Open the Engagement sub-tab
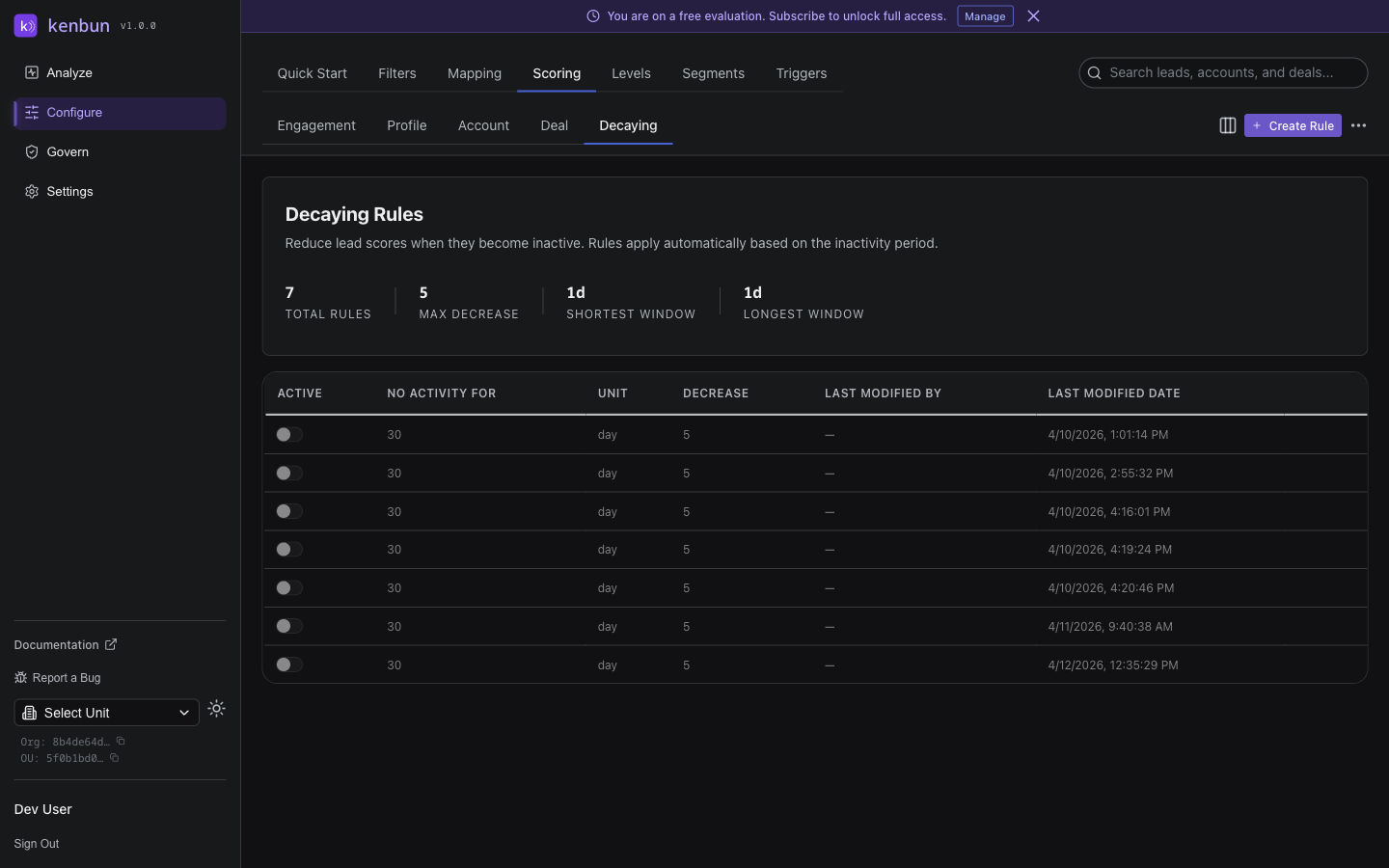The width and height of the screenshot is (1389, 868). pos(316,125)
